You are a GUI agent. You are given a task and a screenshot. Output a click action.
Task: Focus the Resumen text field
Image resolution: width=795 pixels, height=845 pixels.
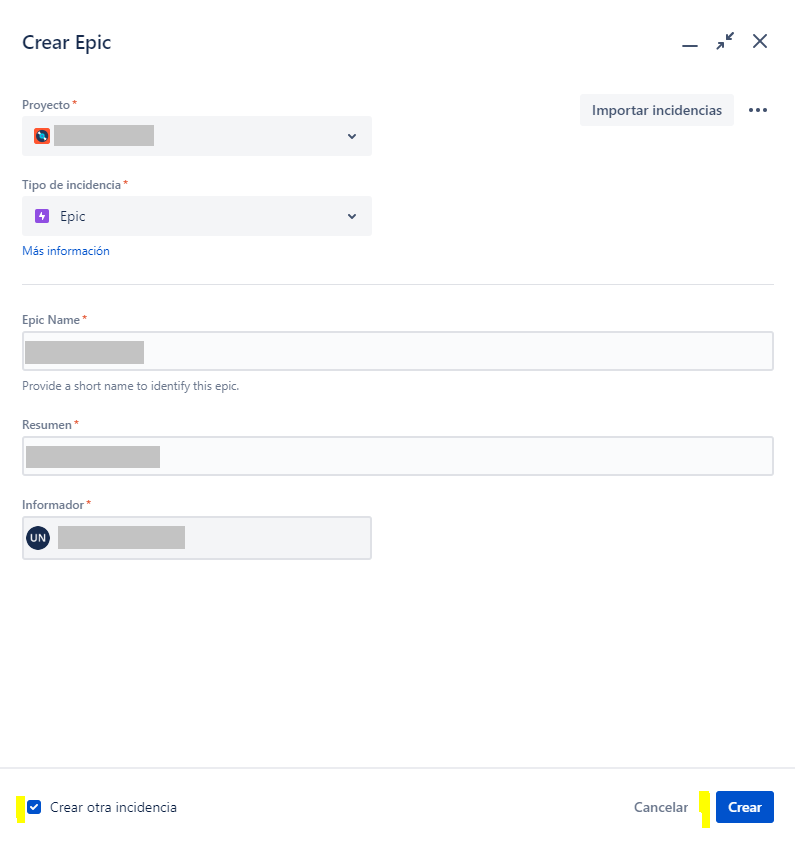(398, 456)
